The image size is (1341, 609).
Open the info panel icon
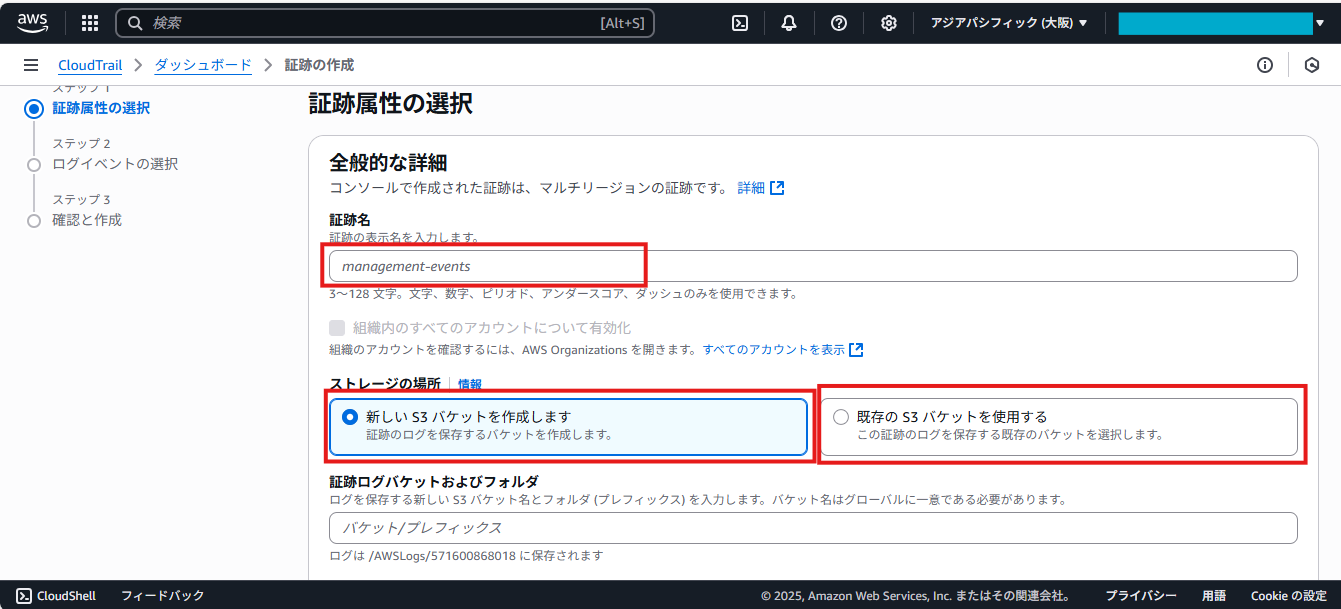[x=1265, y=65]
